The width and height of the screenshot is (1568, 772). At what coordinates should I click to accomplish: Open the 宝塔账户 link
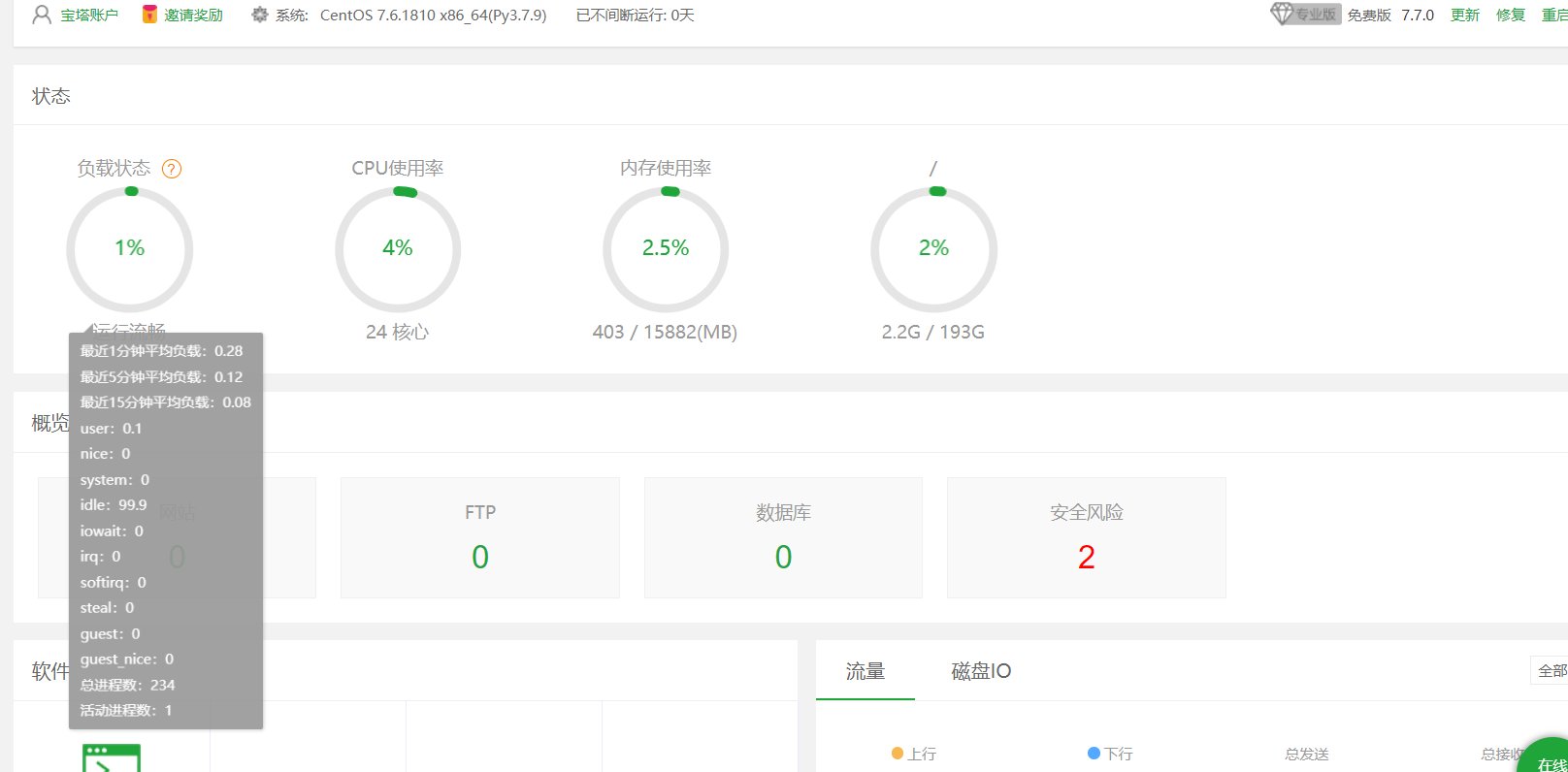(x=89, y=15)
